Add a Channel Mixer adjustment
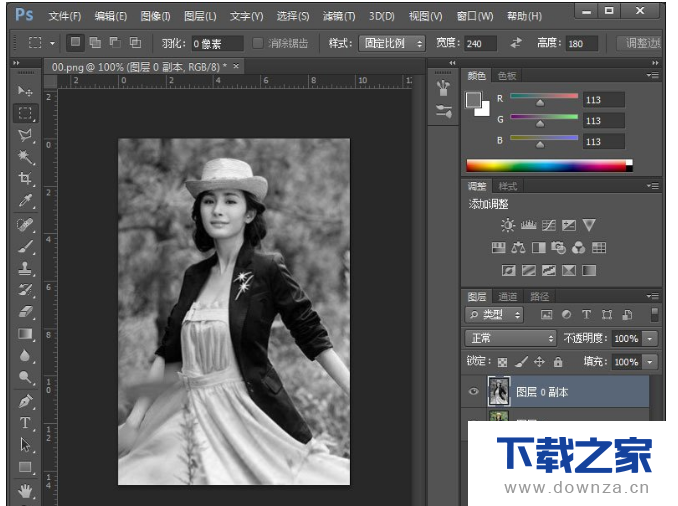 (579, 248)
